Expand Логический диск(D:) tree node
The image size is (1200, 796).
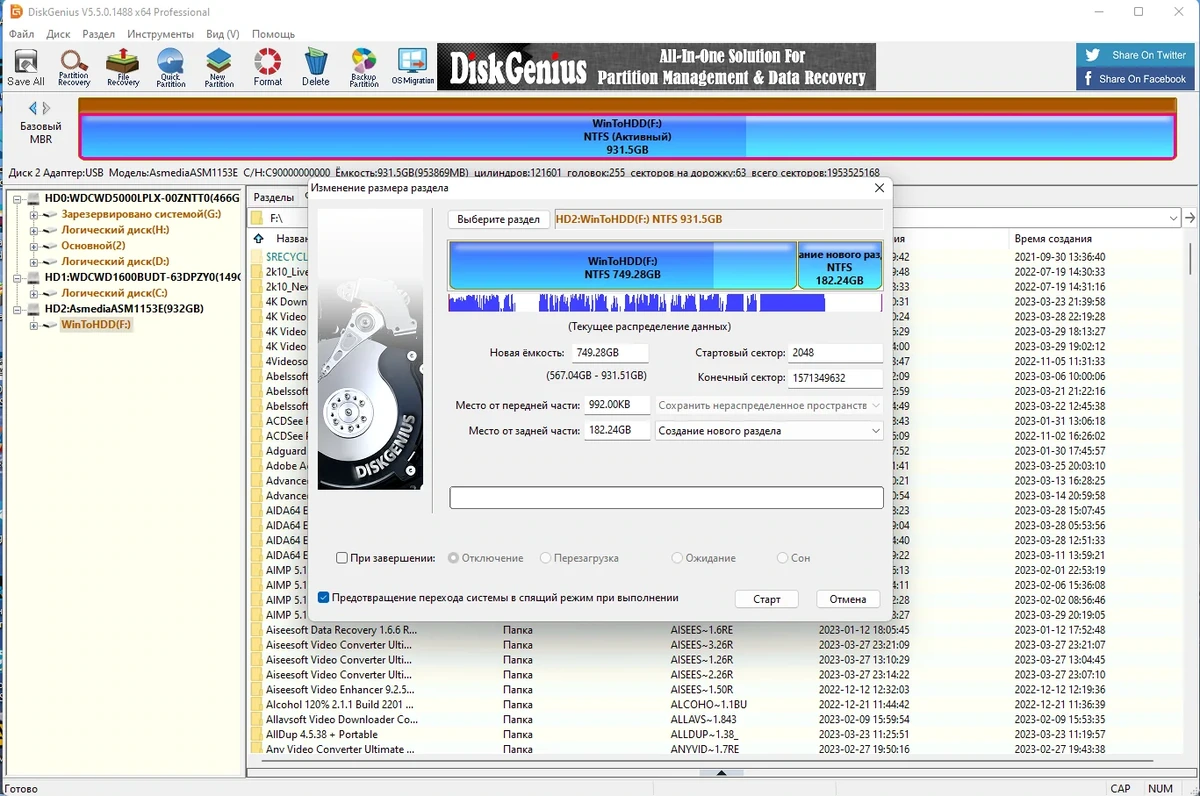click(34, 262)
